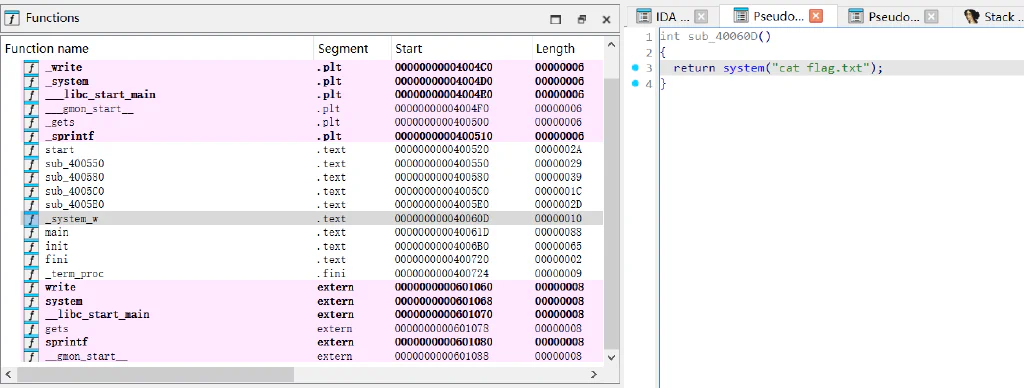Click scroll down arrow in Functions list

[x=611, y=357]
